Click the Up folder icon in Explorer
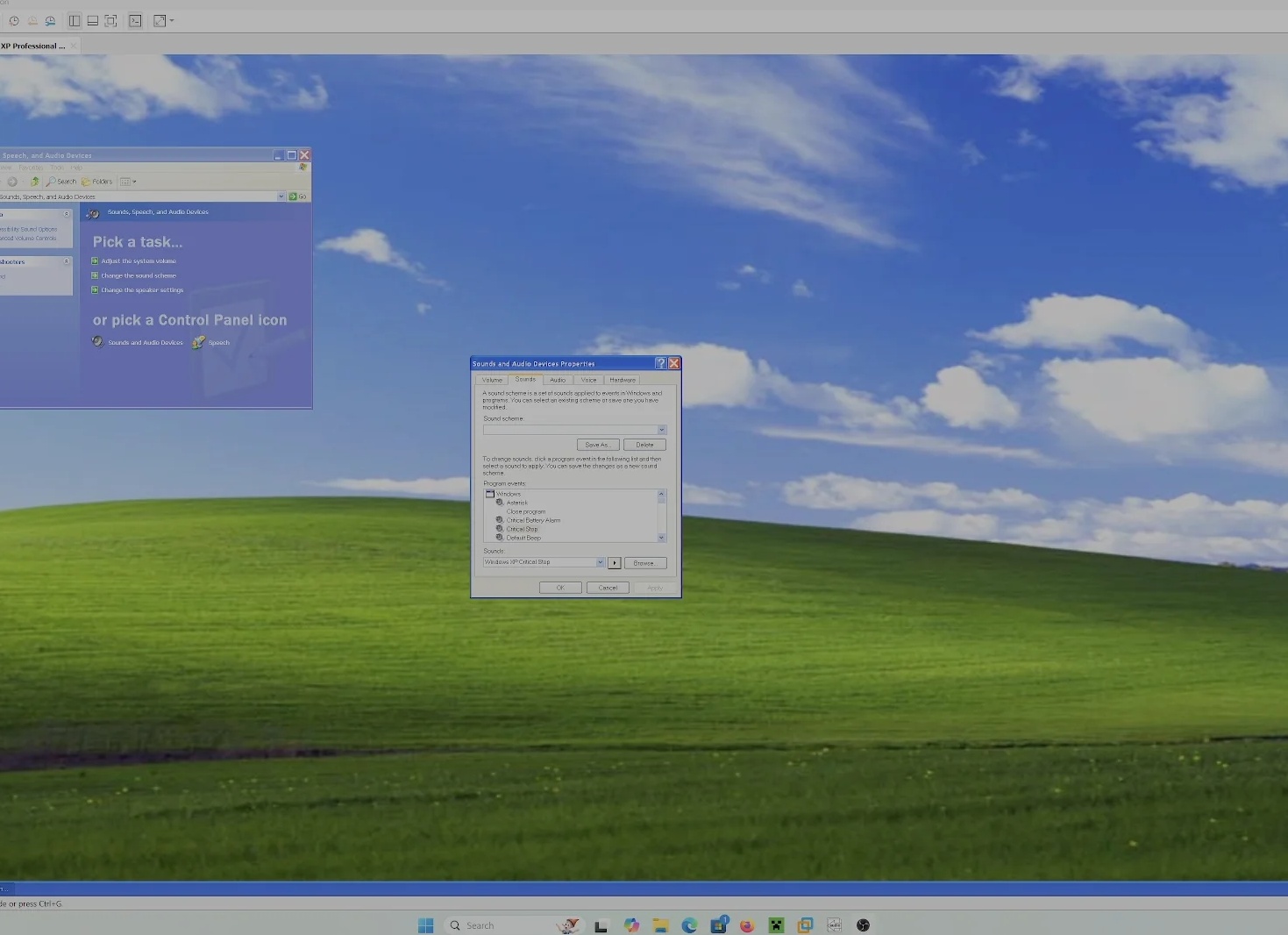 34,182
